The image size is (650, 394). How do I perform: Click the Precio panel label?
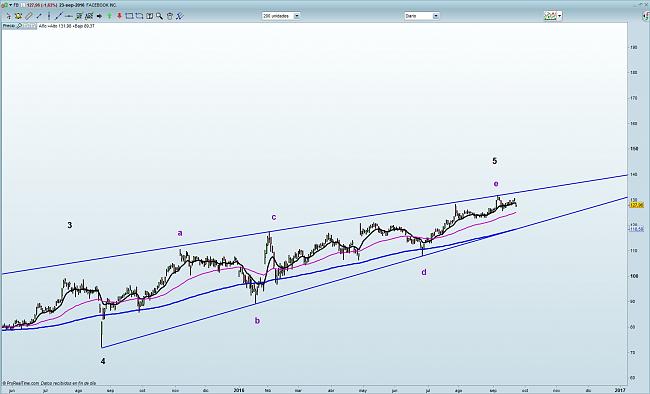[9, 26]
